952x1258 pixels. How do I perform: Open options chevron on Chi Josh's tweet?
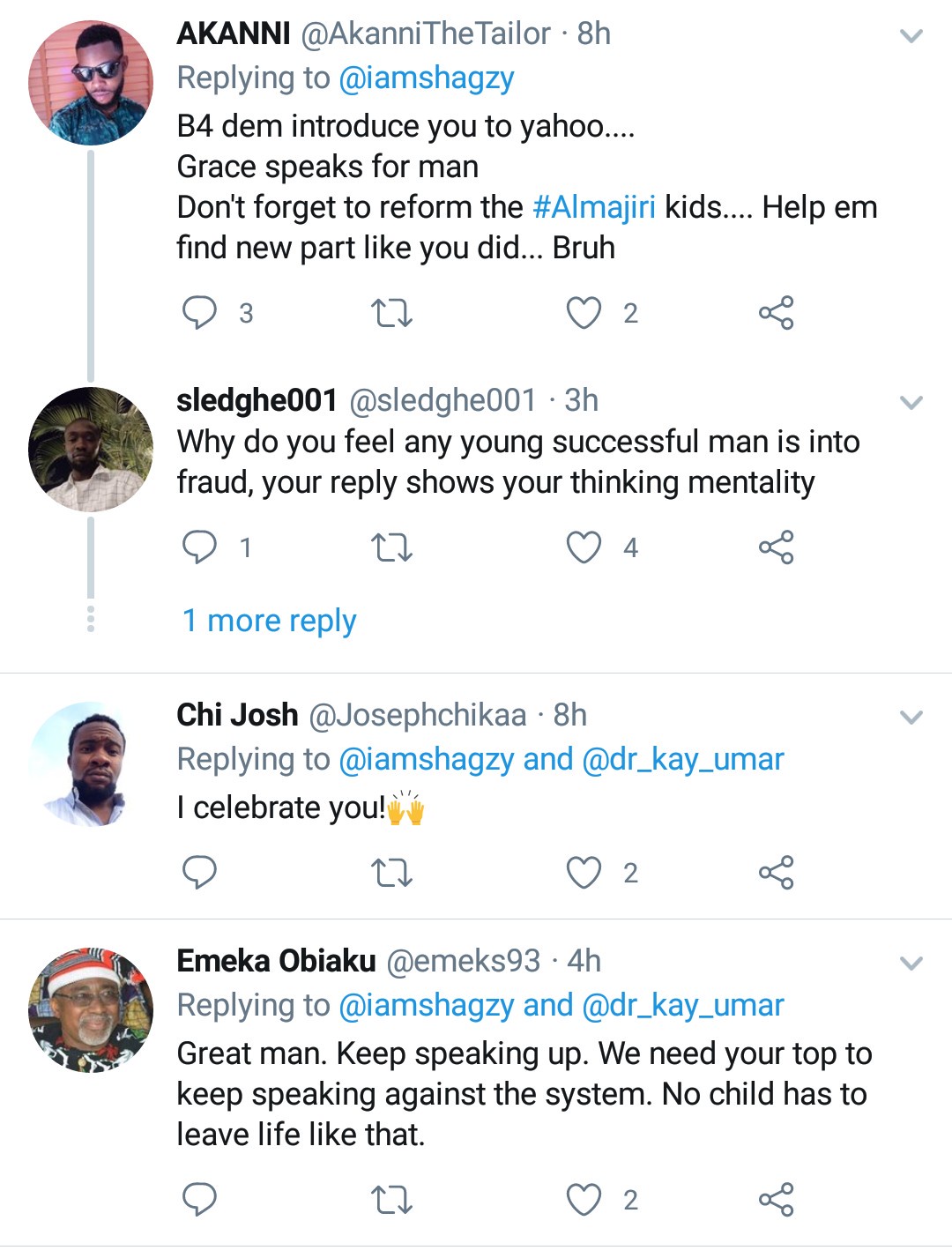911,718
